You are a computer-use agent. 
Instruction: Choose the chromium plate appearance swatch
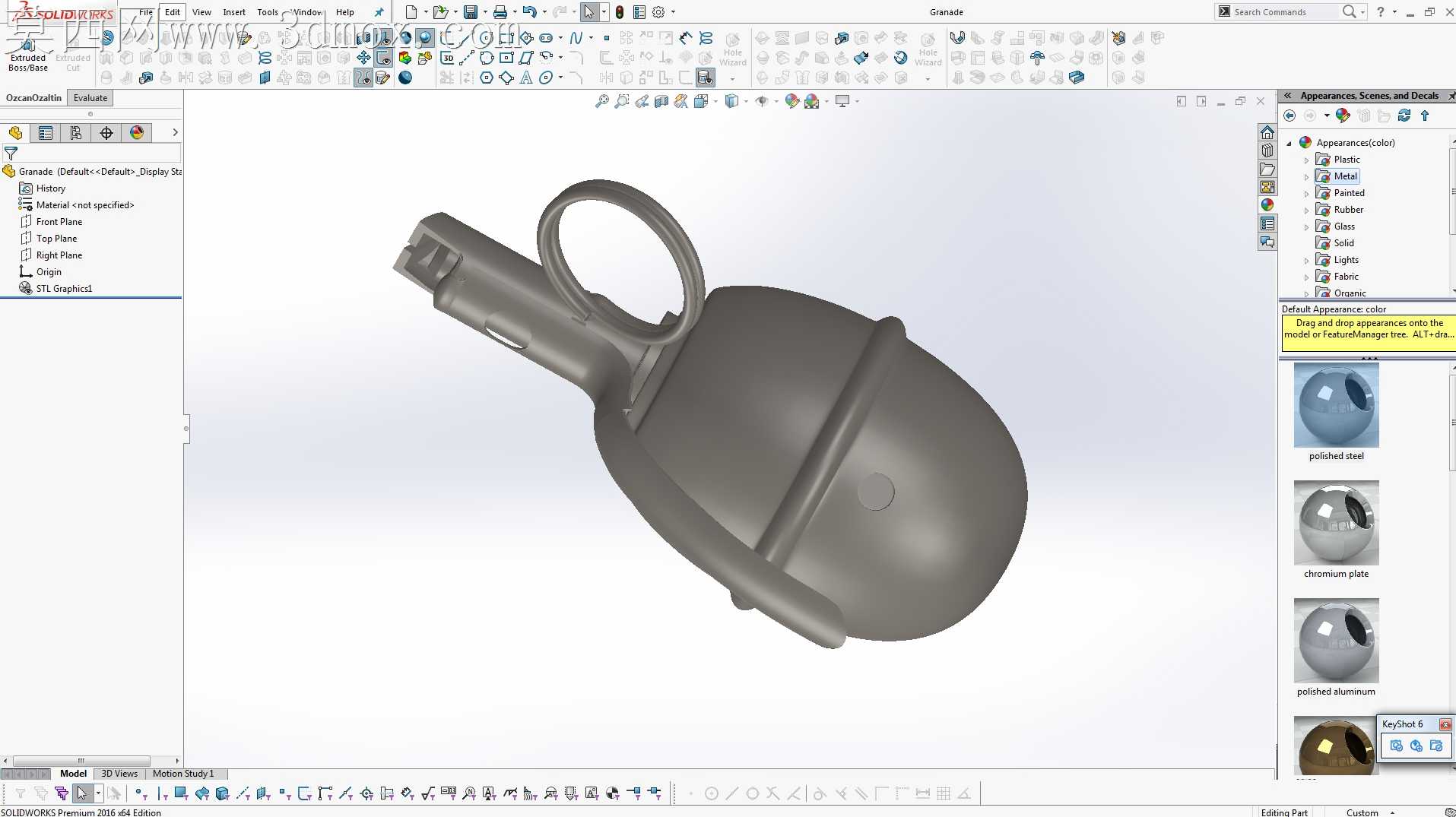(x=1336, y=523)
